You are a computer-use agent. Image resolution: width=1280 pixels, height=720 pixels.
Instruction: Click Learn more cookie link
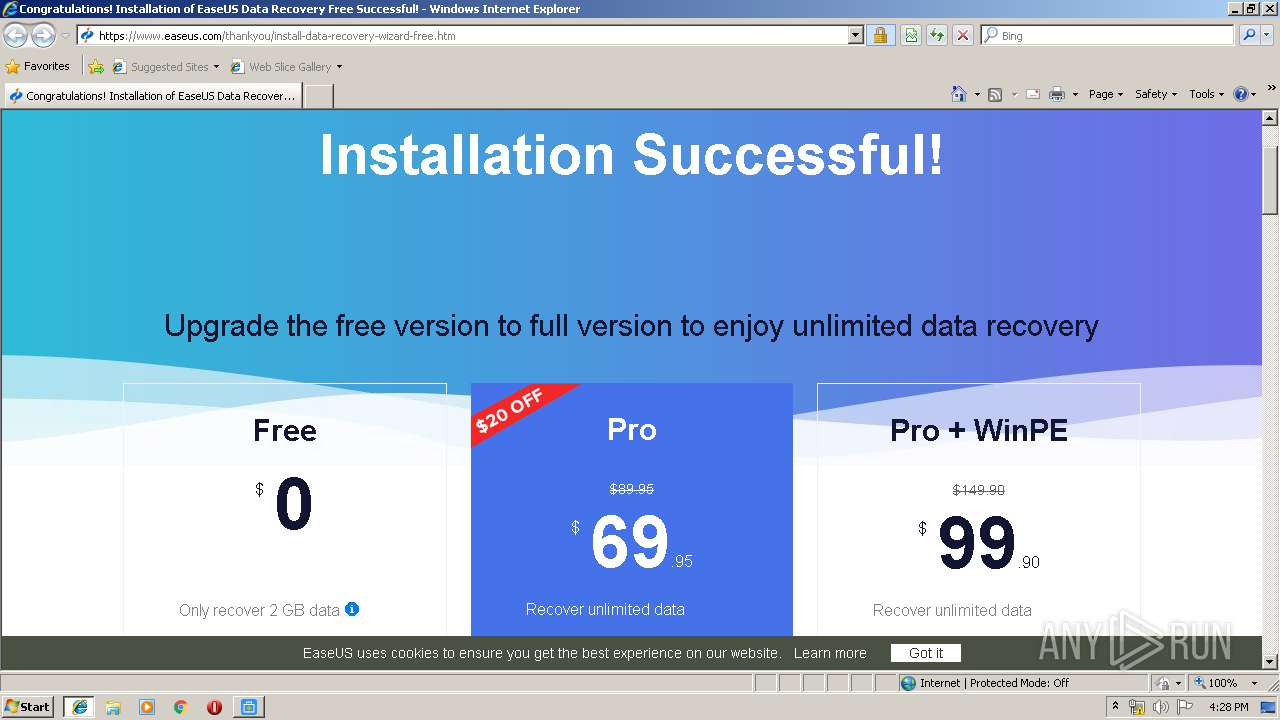pos(830,653)
